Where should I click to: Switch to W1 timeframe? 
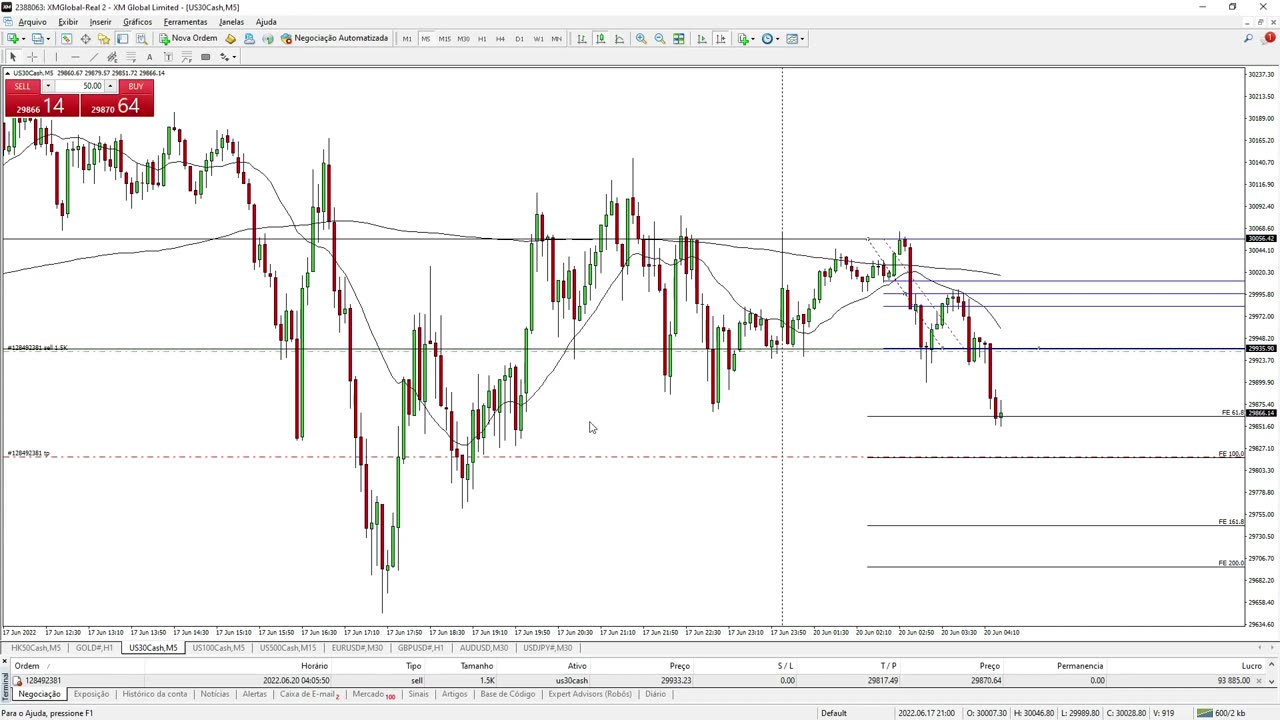tap(538, 39)
